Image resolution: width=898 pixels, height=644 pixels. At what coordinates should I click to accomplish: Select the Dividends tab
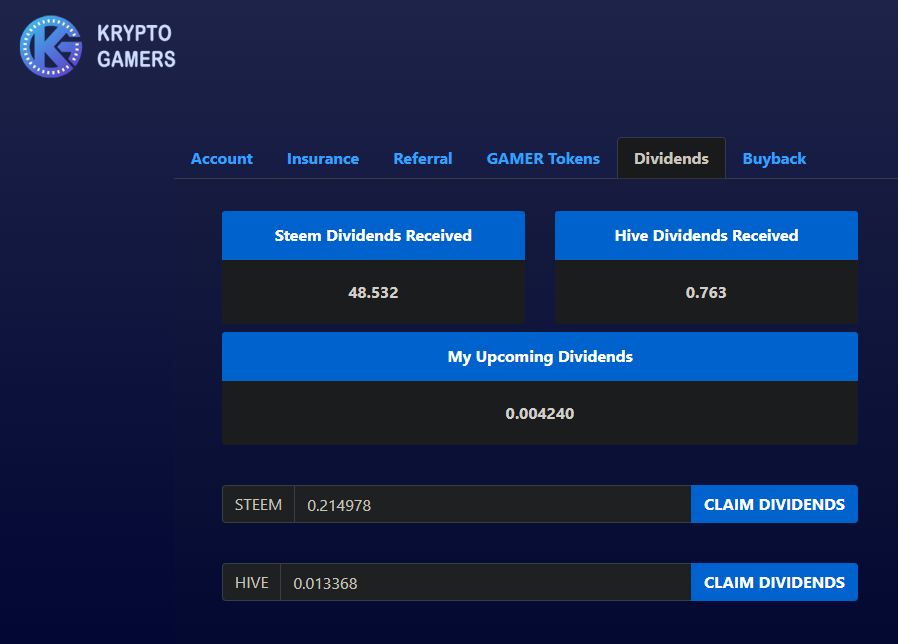(x=671, y=158)
